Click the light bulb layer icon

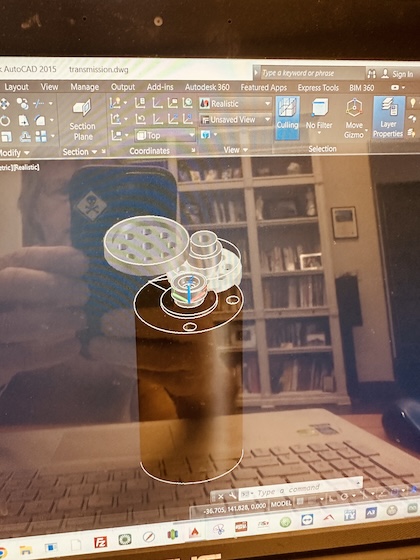412,103
